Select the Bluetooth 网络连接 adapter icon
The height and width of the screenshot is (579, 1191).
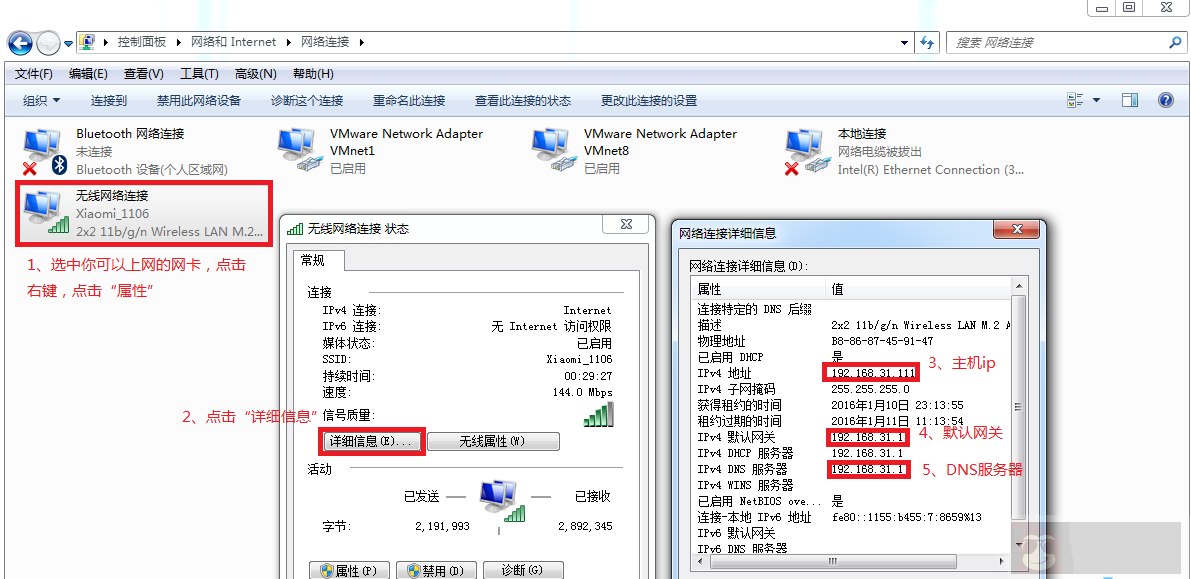coord(42,142)
